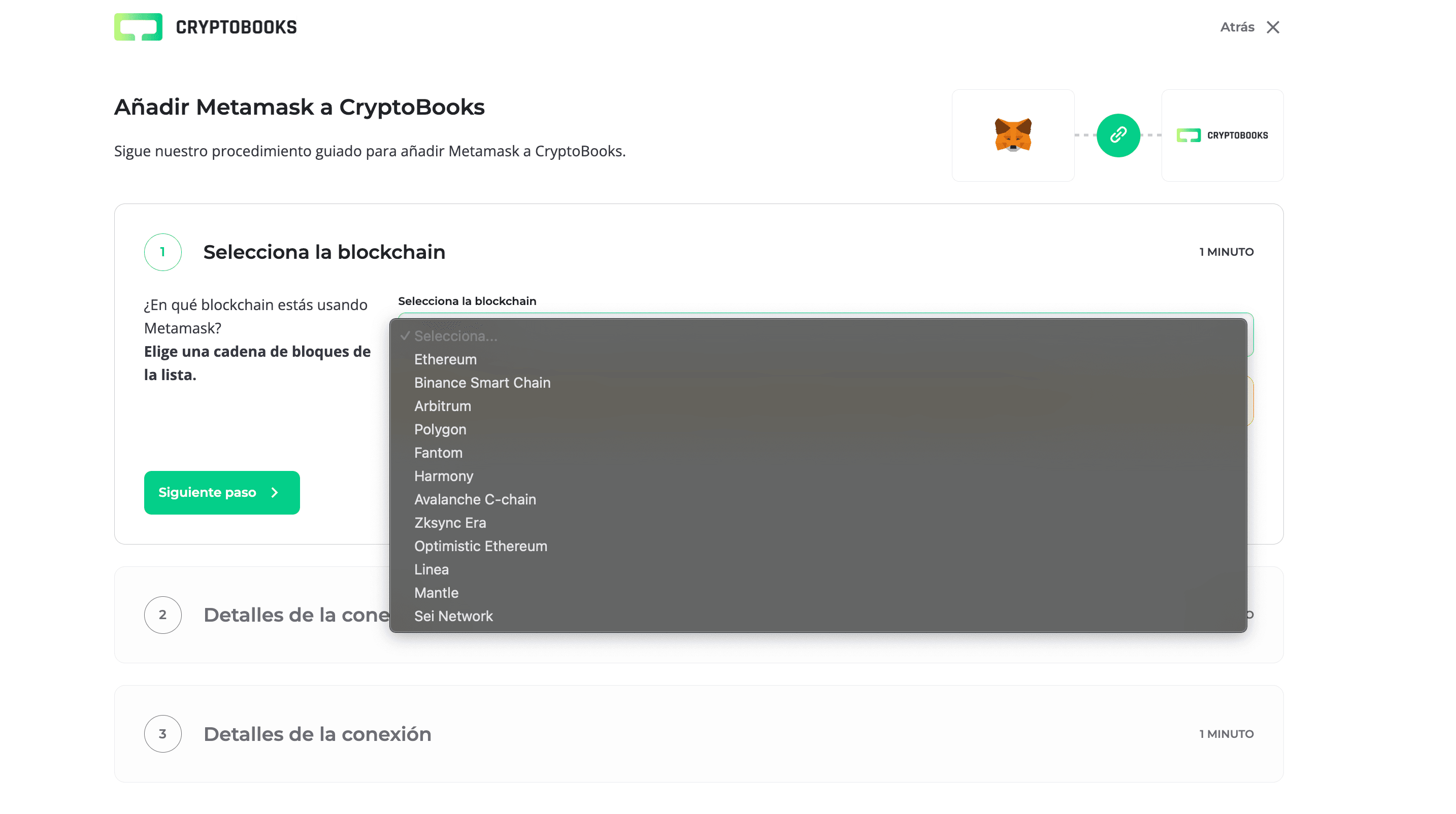Select the Mantle blockchain option

click(x=436, y=592)
